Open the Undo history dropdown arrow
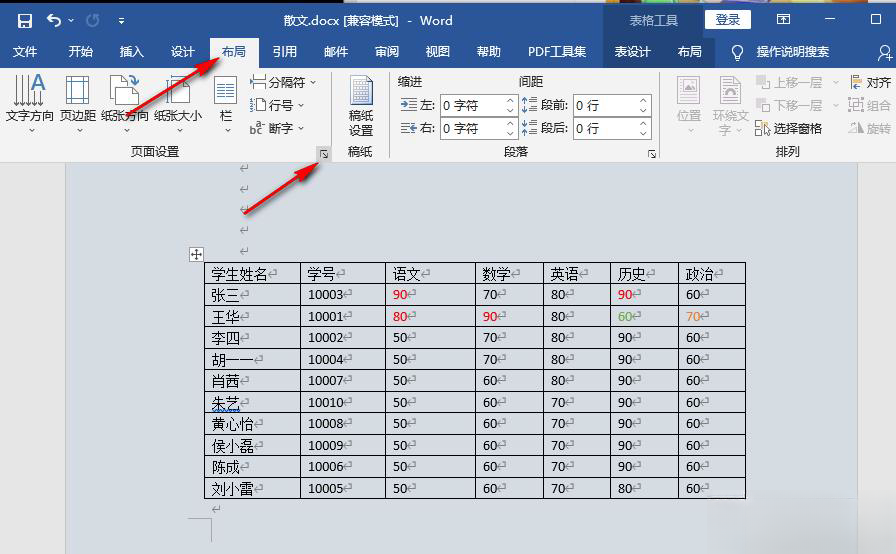Image resolution: width=896 pixels, height=554 pixels. pos(71,21)
